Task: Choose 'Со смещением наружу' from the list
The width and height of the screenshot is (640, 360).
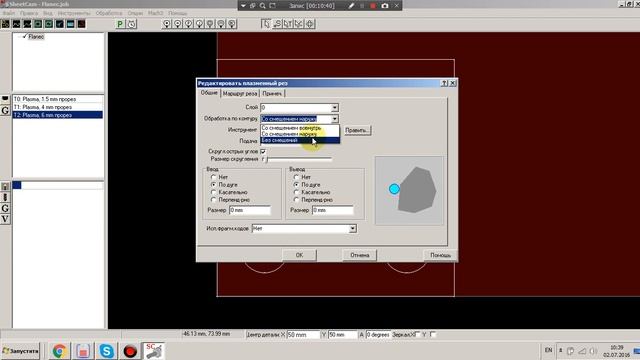Action: point(300,134)
